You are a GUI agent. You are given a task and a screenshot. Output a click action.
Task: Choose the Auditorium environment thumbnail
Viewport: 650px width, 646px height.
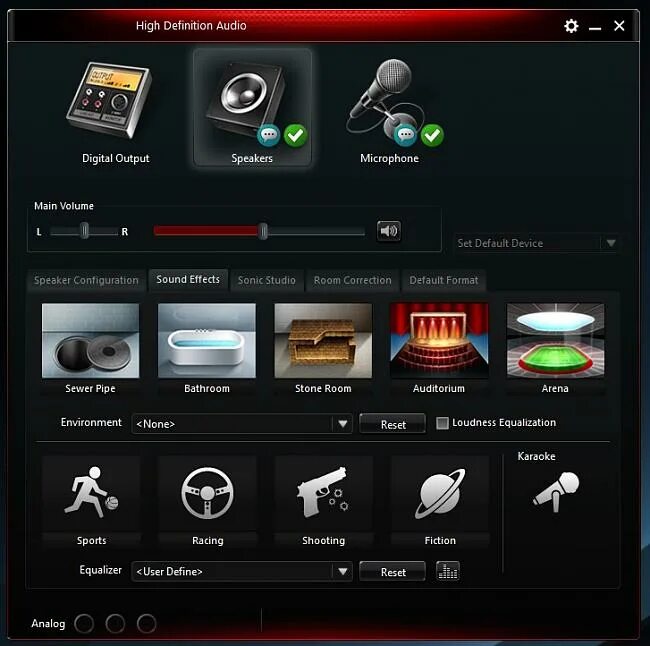439,340
